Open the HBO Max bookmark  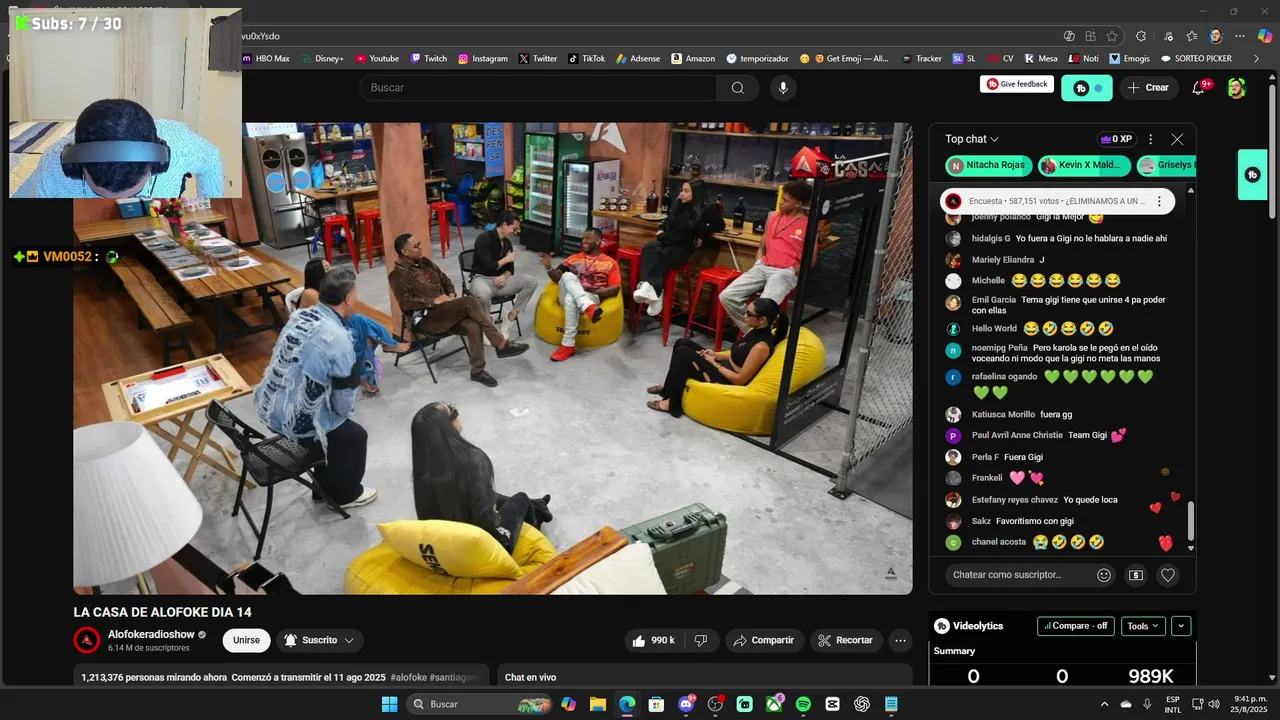coord(266,59)
